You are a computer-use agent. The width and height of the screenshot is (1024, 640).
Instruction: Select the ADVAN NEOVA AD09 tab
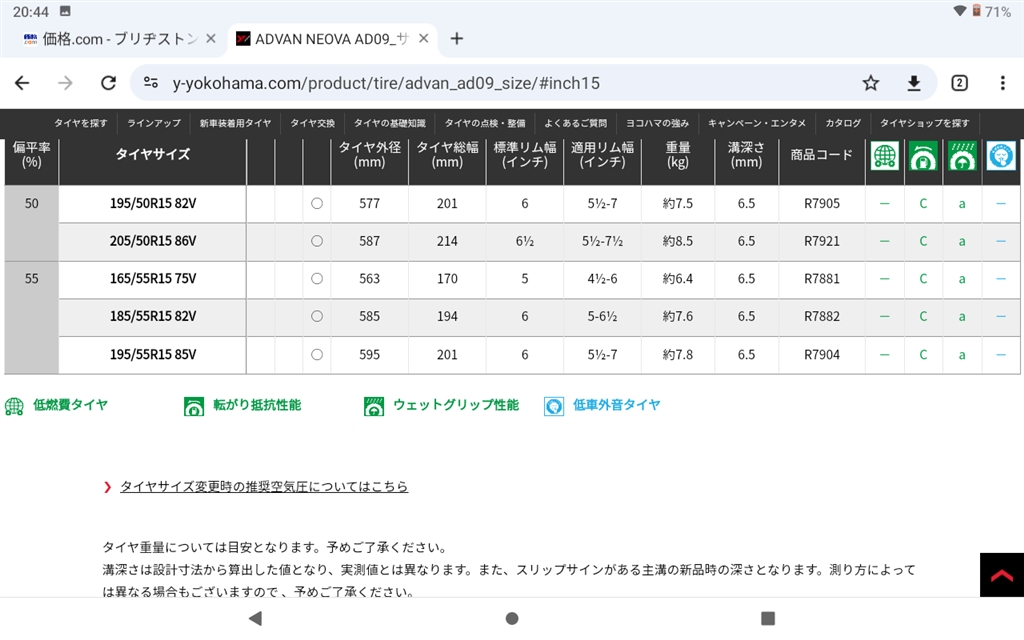click(333, 39)
